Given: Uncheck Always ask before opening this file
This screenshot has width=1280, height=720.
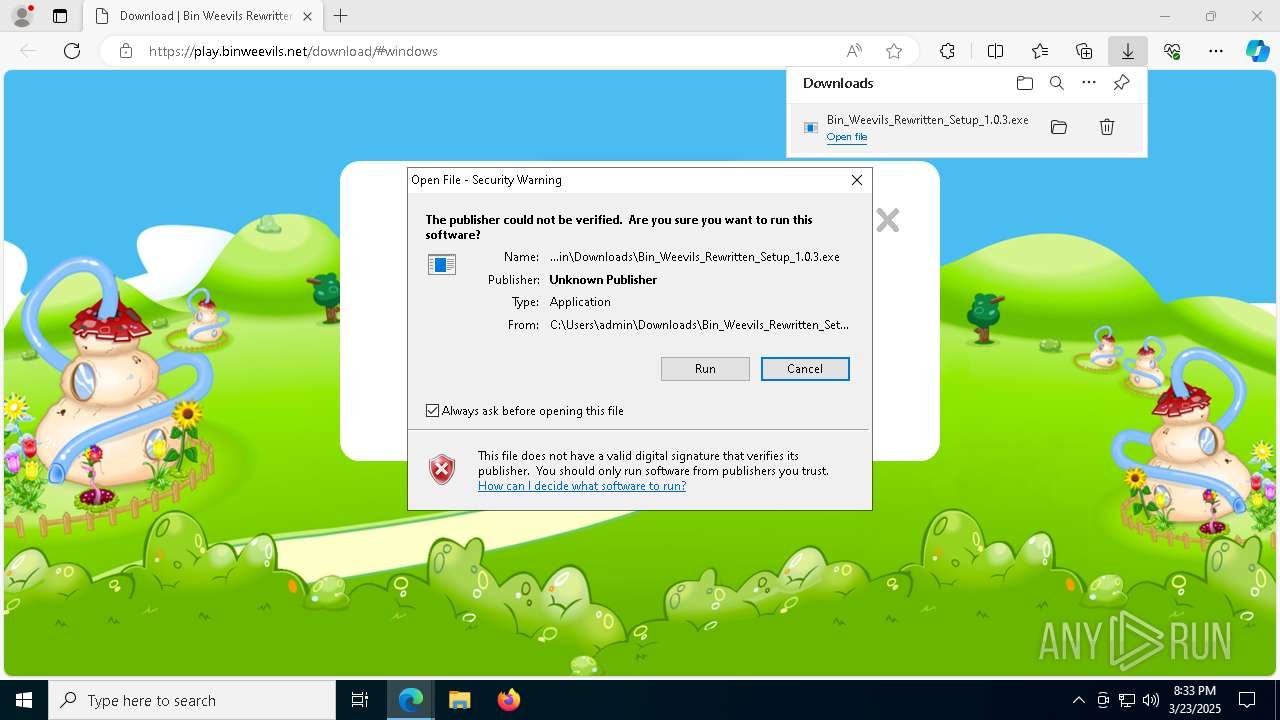Looking at the screenshot, I should point(432,411).
